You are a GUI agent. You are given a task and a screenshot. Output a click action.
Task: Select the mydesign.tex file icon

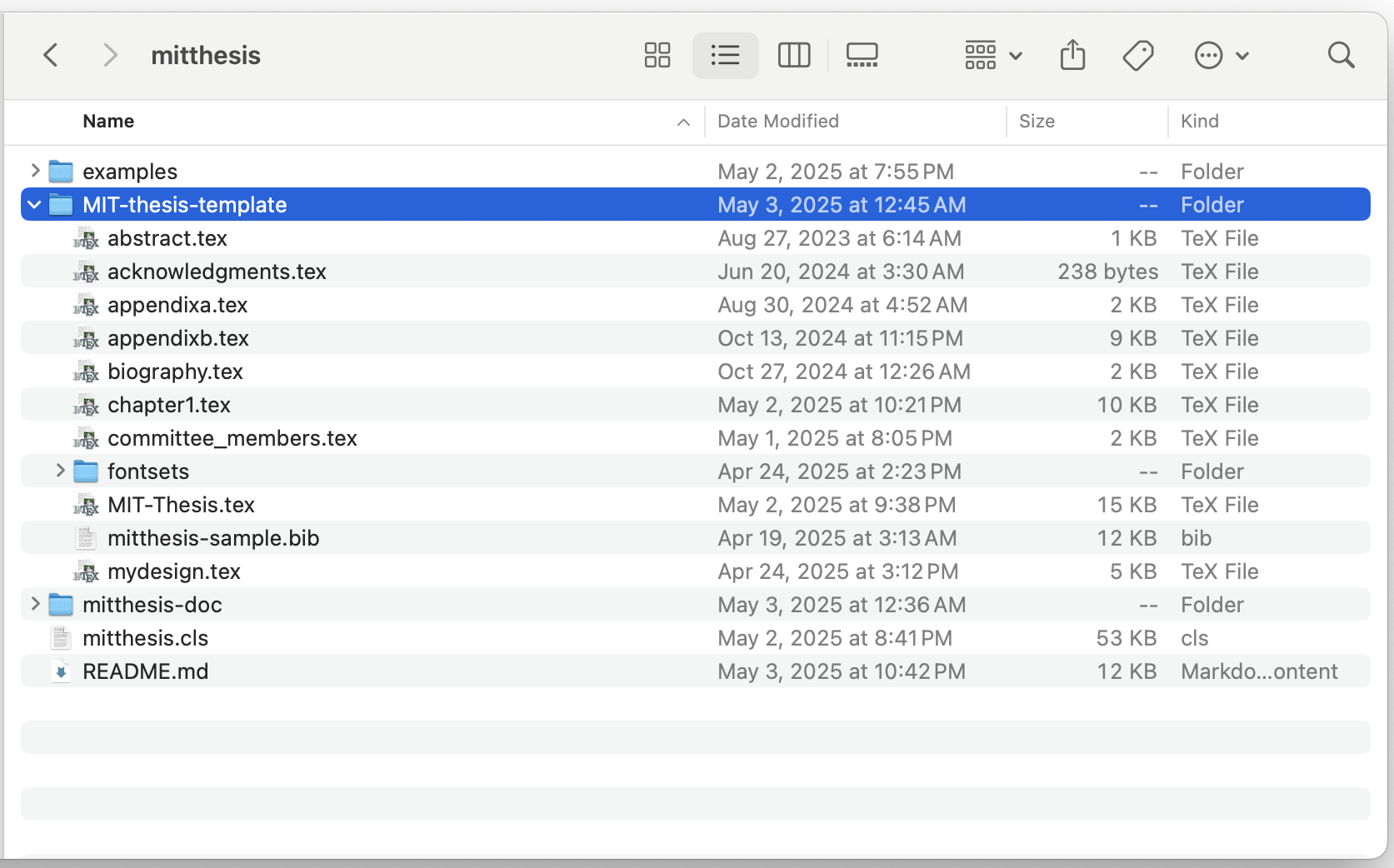[86, 571]
